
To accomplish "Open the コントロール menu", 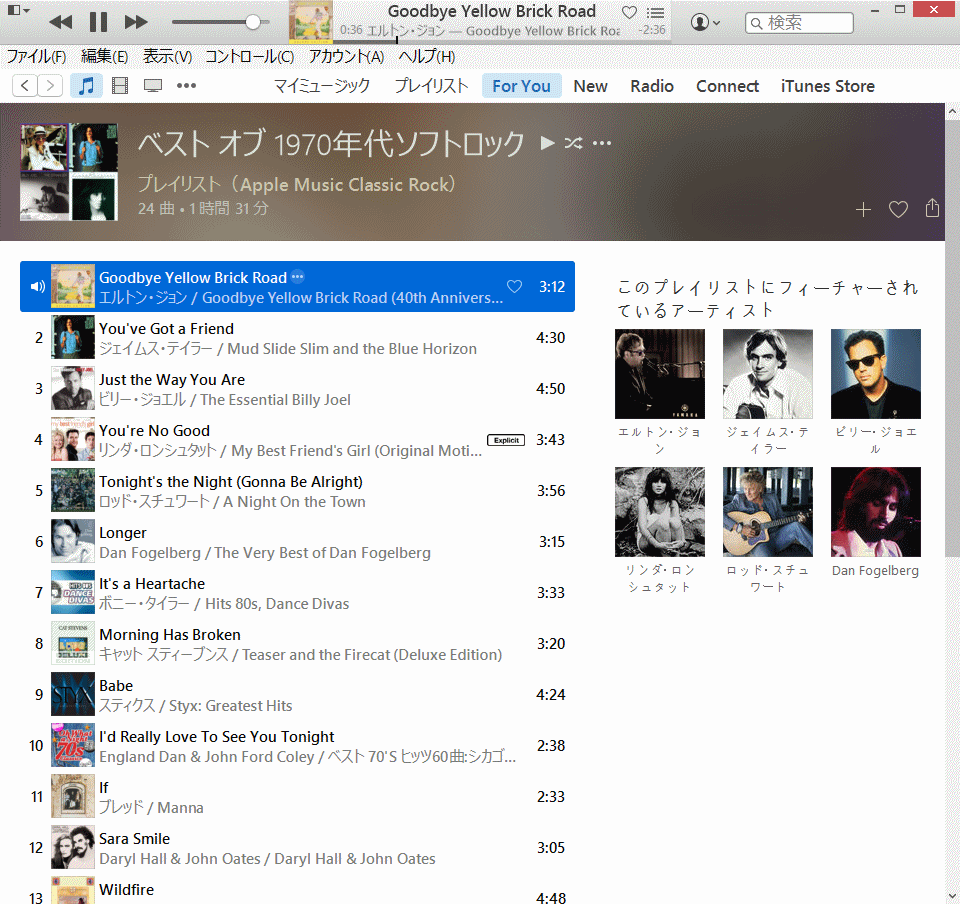I will tap(250, 57).
